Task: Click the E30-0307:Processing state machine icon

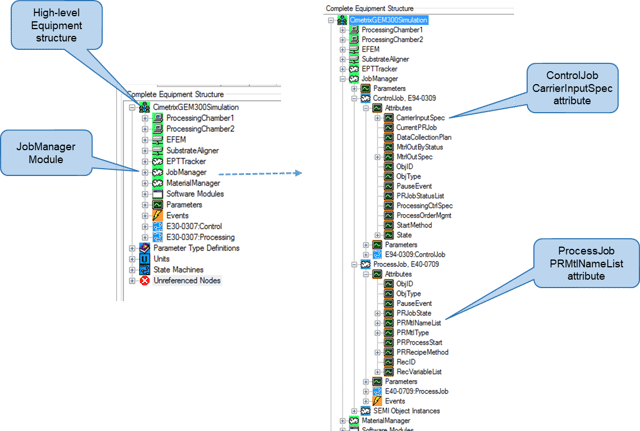Action: point(158,237)
